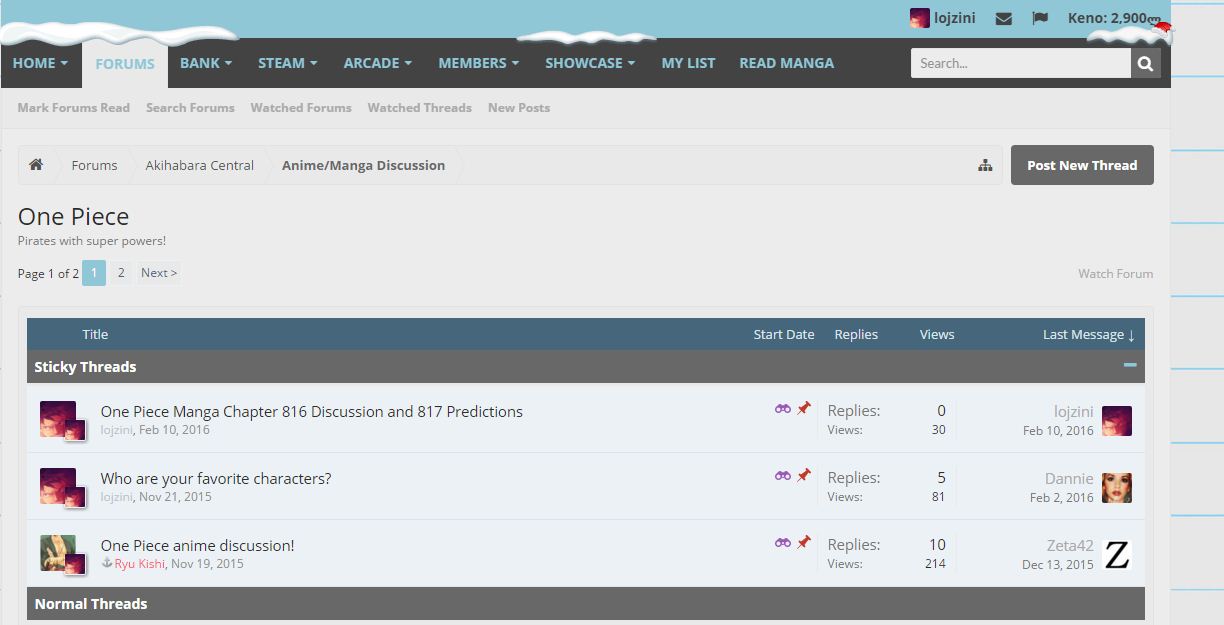Select the MY LIST menu item
This screenshot has height=625, width=1224.
688,63
